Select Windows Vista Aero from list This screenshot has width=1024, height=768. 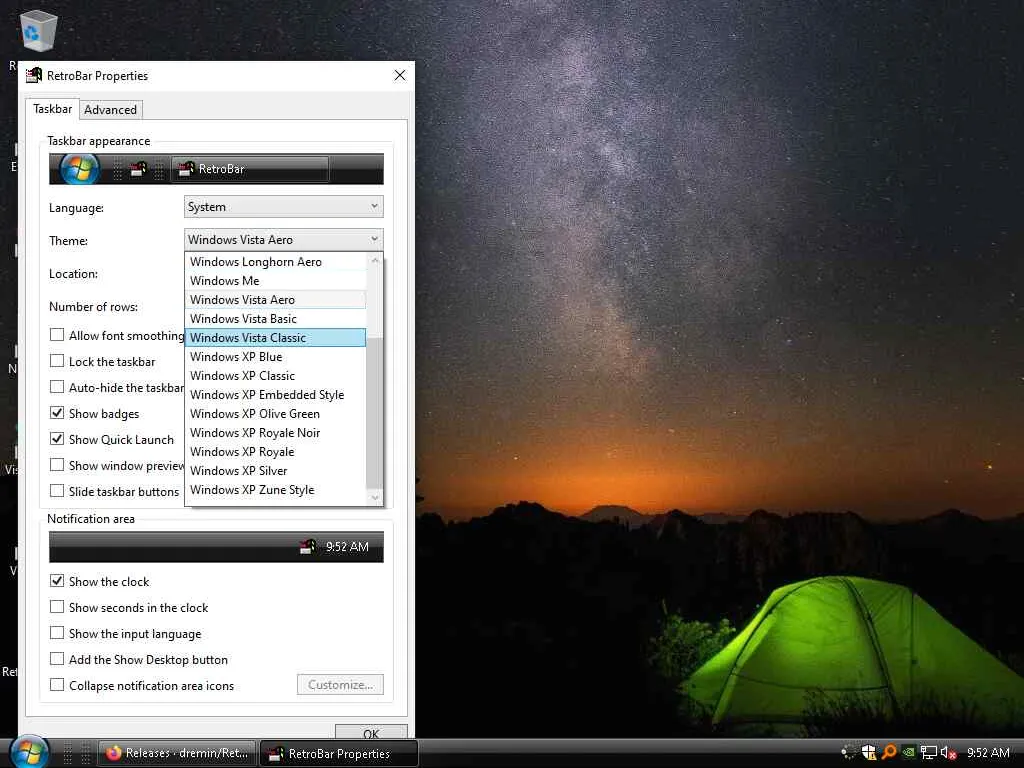276,300
